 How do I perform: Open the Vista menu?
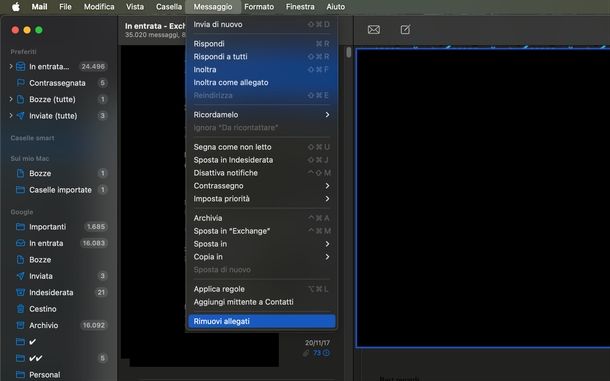pyautogui.click(x=135, y=7)
